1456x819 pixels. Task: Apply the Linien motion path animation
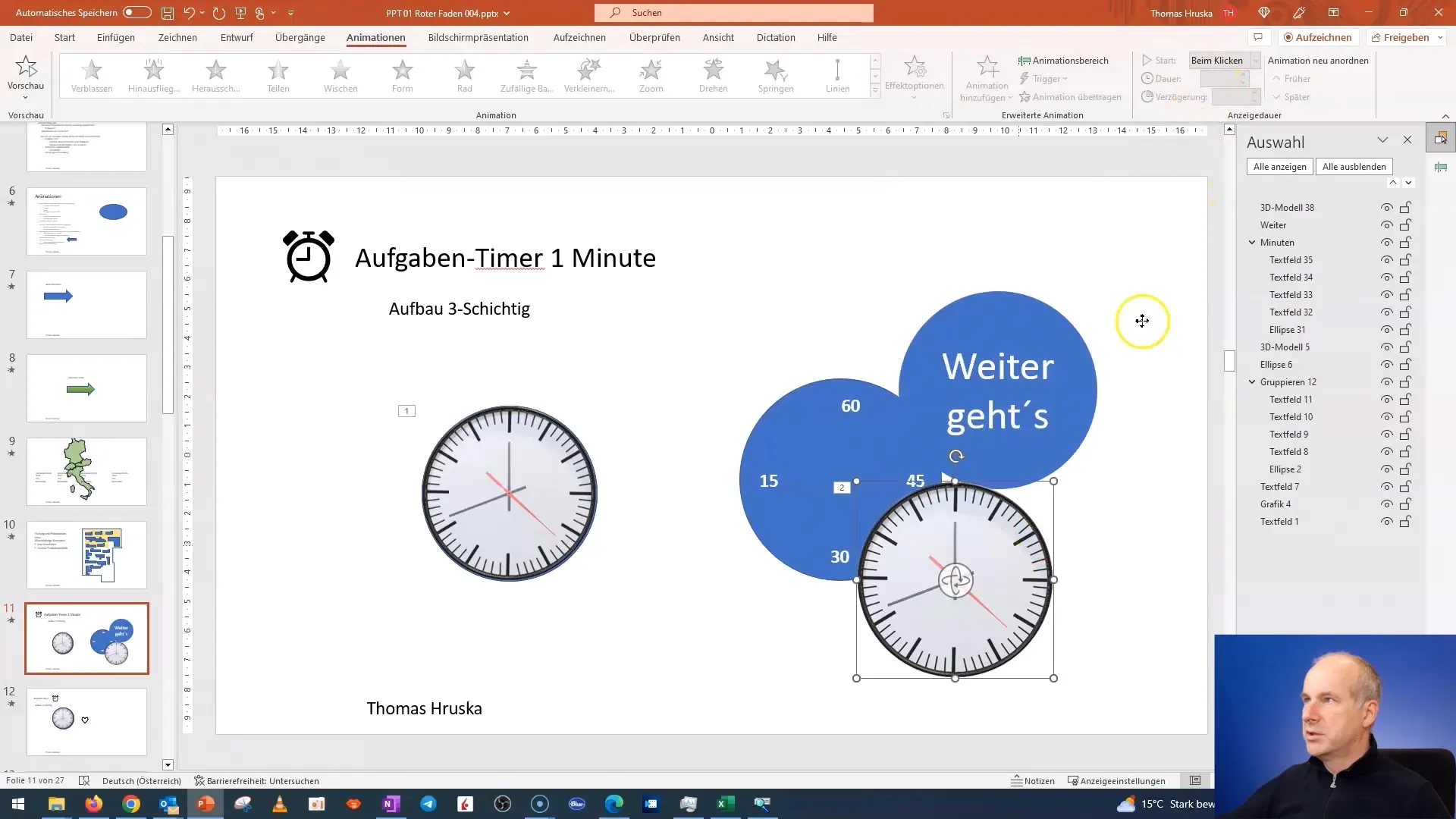click(838, 76)
